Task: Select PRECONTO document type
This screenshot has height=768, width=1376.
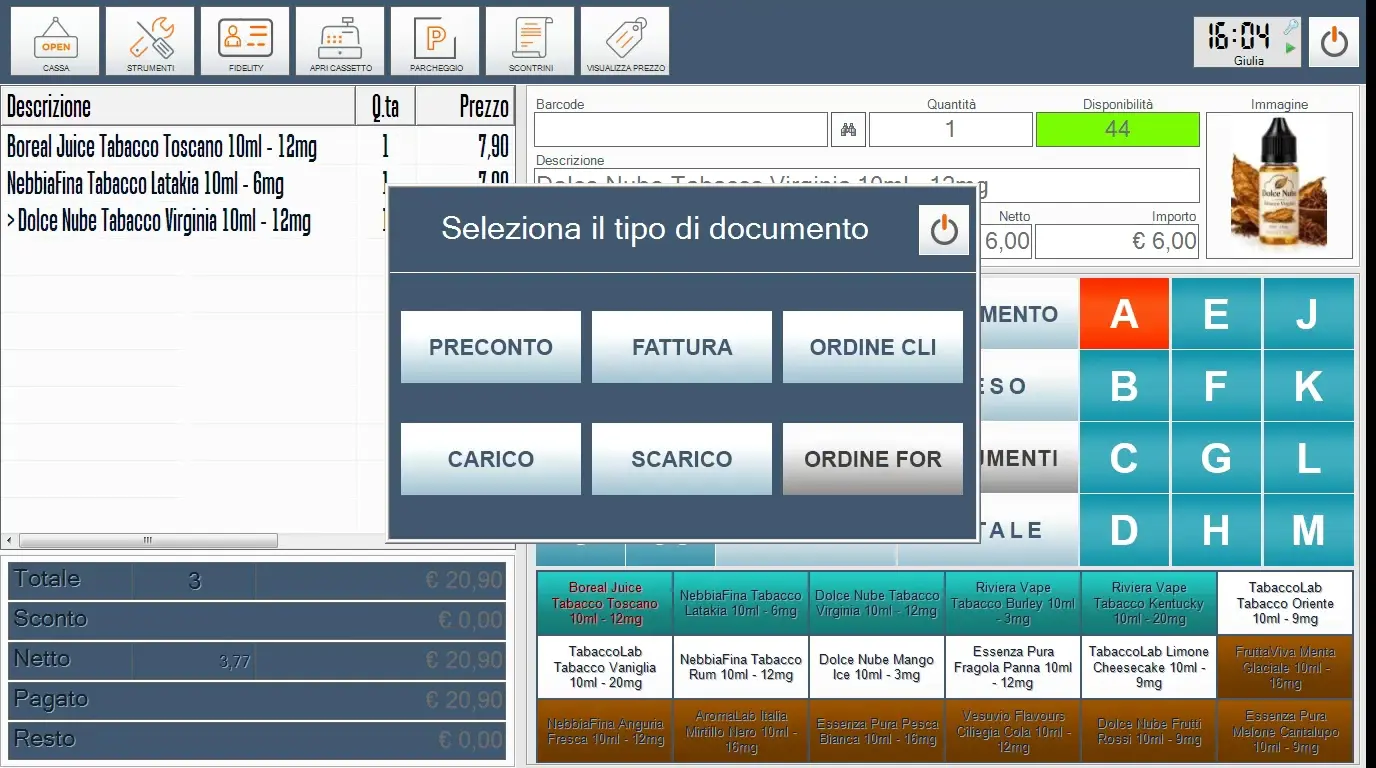Action: pos(491,347)
